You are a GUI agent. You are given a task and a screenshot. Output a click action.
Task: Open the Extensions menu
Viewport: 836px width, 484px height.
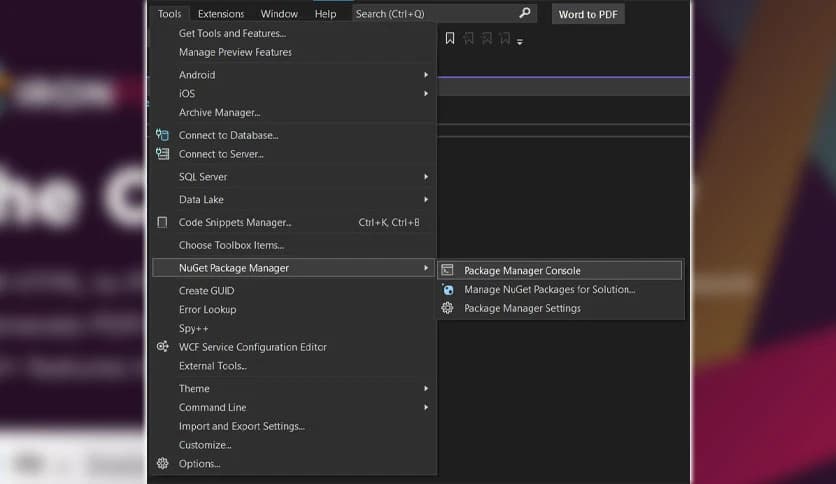(x=220, y=14)
